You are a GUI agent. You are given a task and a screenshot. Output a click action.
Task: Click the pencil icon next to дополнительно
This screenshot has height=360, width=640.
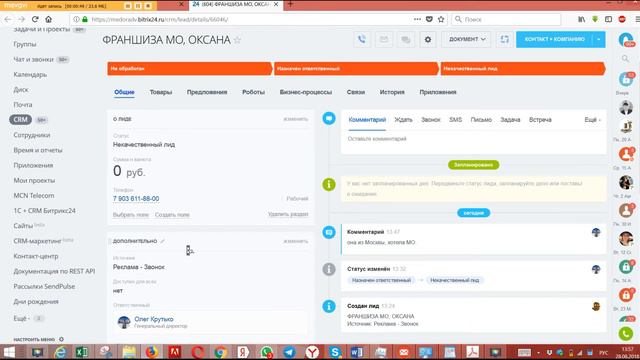162,241
